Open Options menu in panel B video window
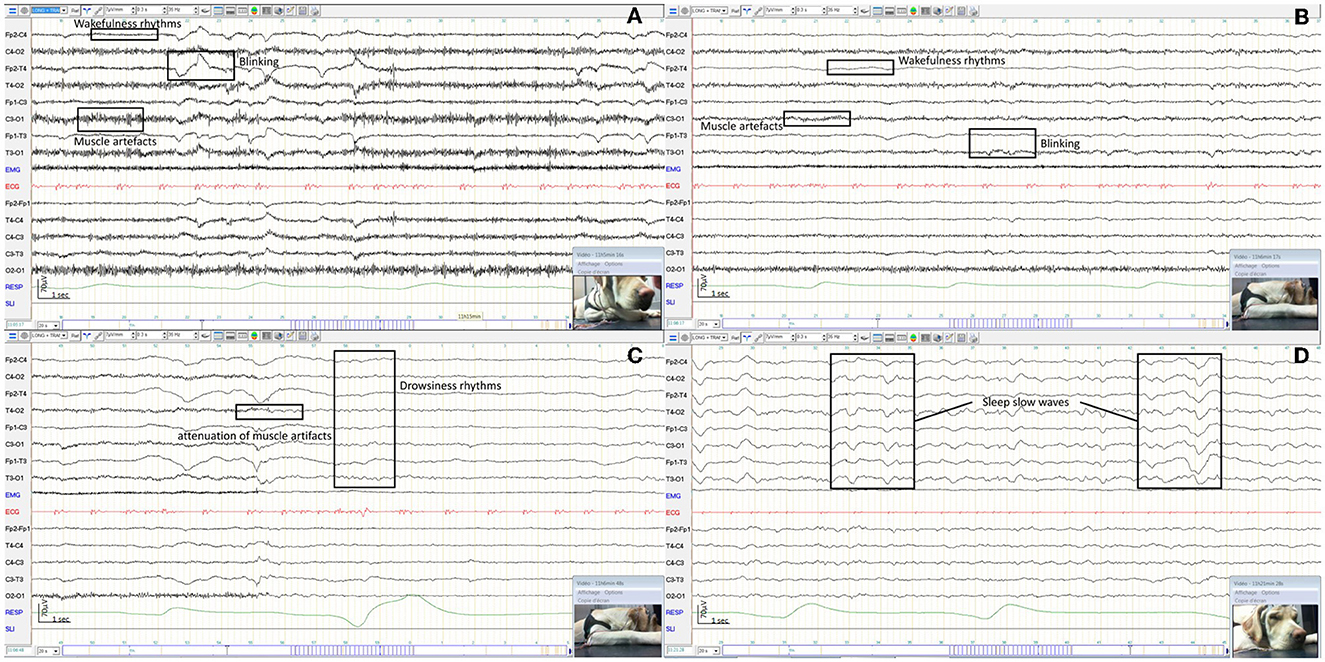 [x=1271, y=264]
